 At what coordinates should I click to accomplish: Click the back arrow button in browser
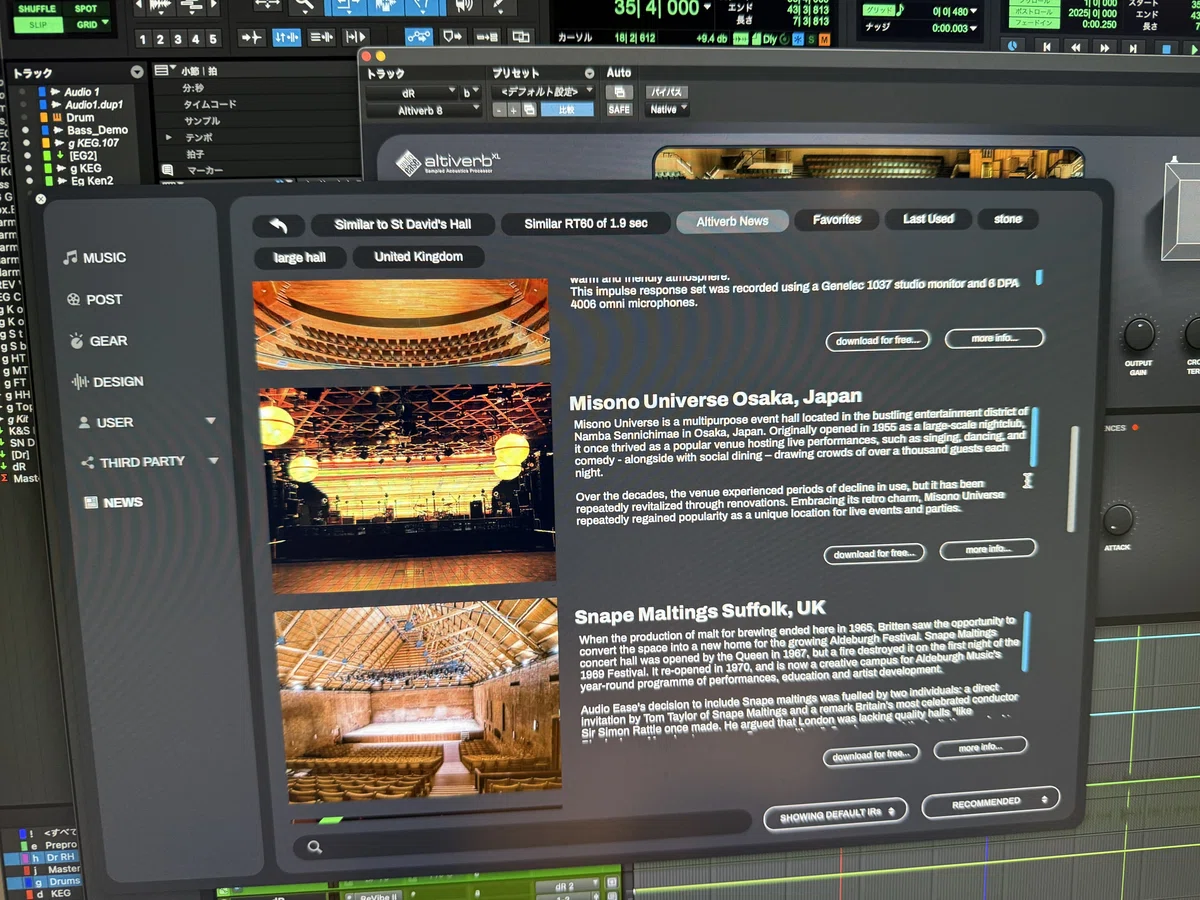tap(278, 225)
